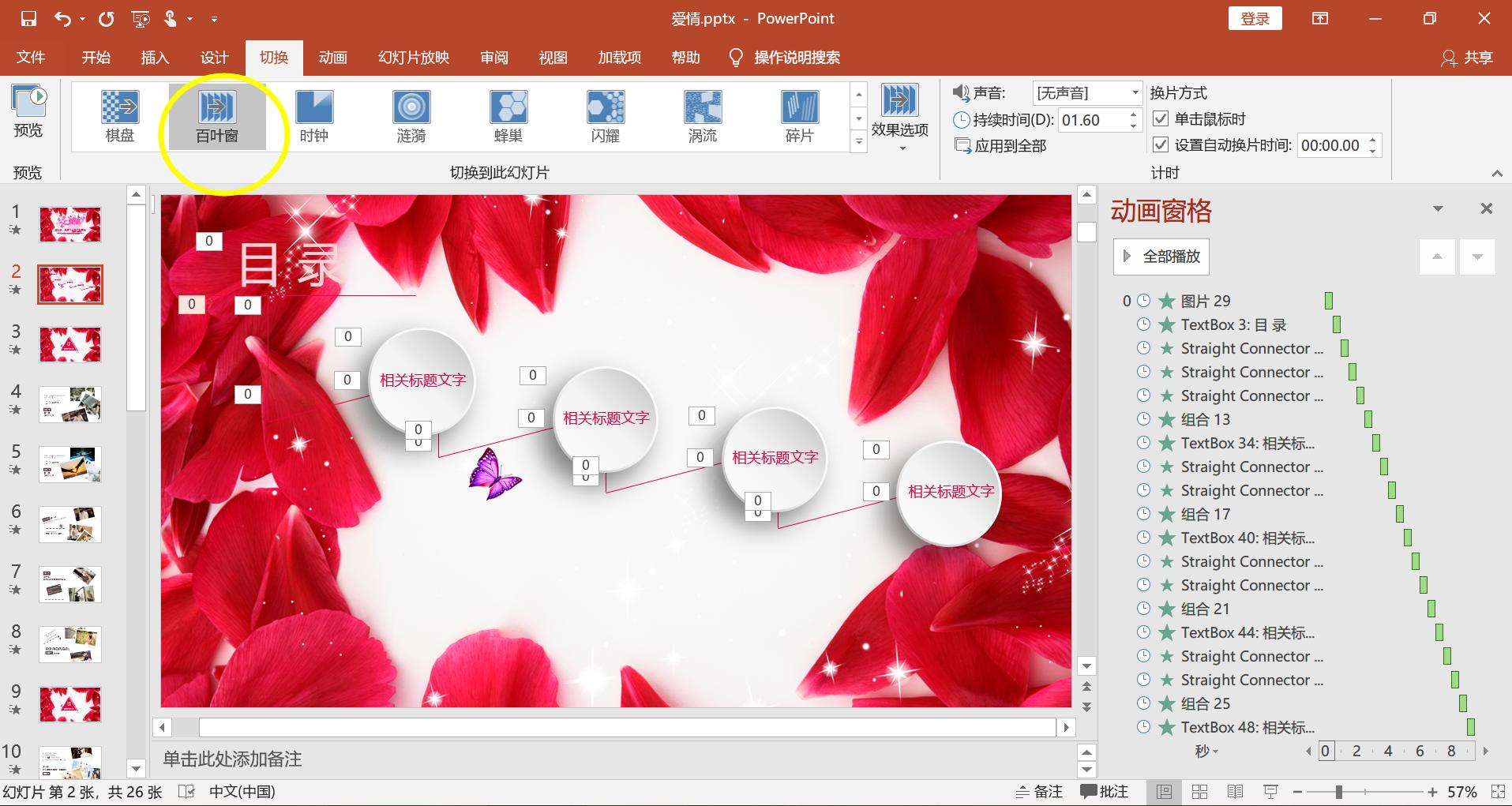The height and width of the screenshot is (806, 1512).
Task: Open the 动画 tab
Action: [x=332, y=58]
